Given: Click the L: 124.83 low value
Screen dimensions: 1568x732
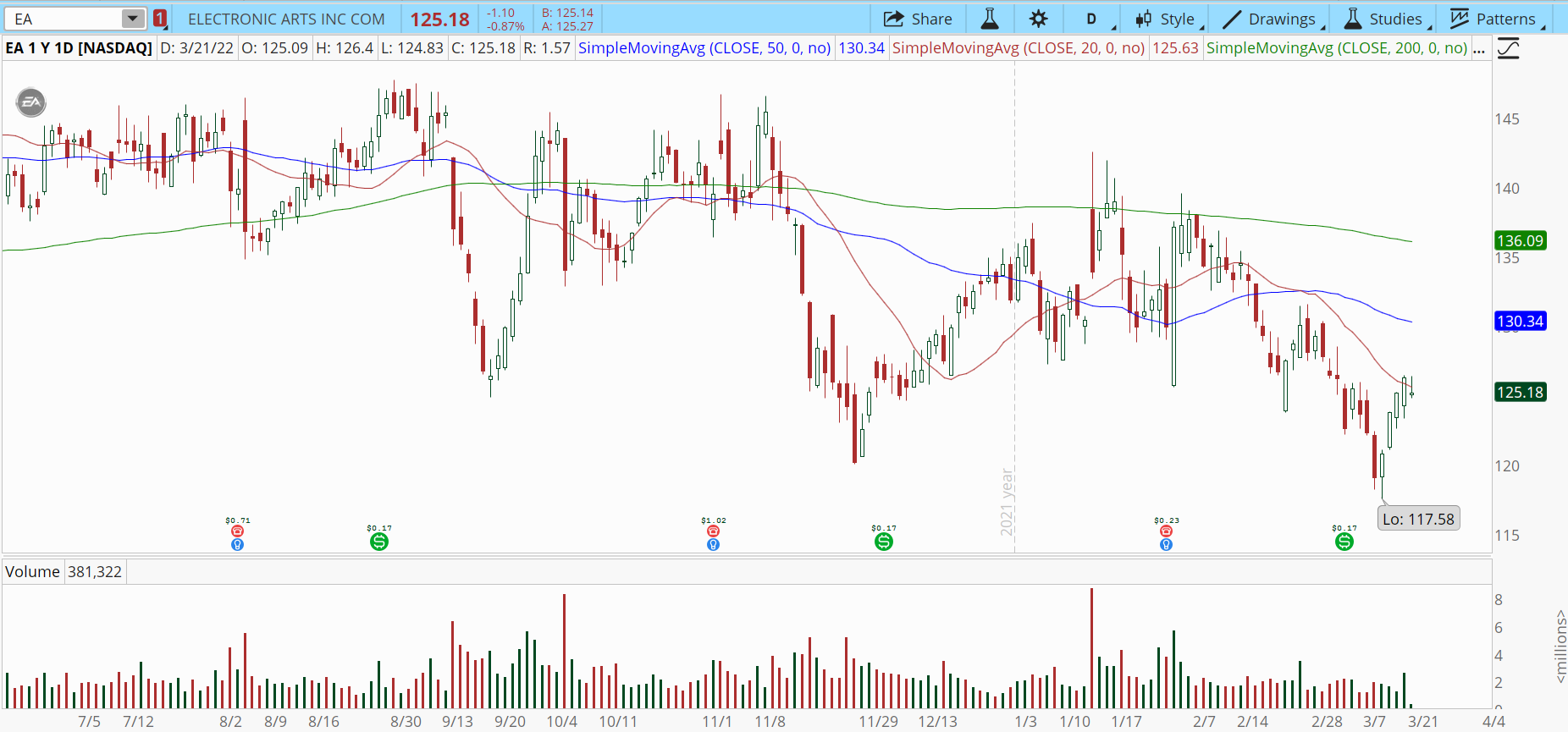Looking at the screenshot, I should 412,48.
